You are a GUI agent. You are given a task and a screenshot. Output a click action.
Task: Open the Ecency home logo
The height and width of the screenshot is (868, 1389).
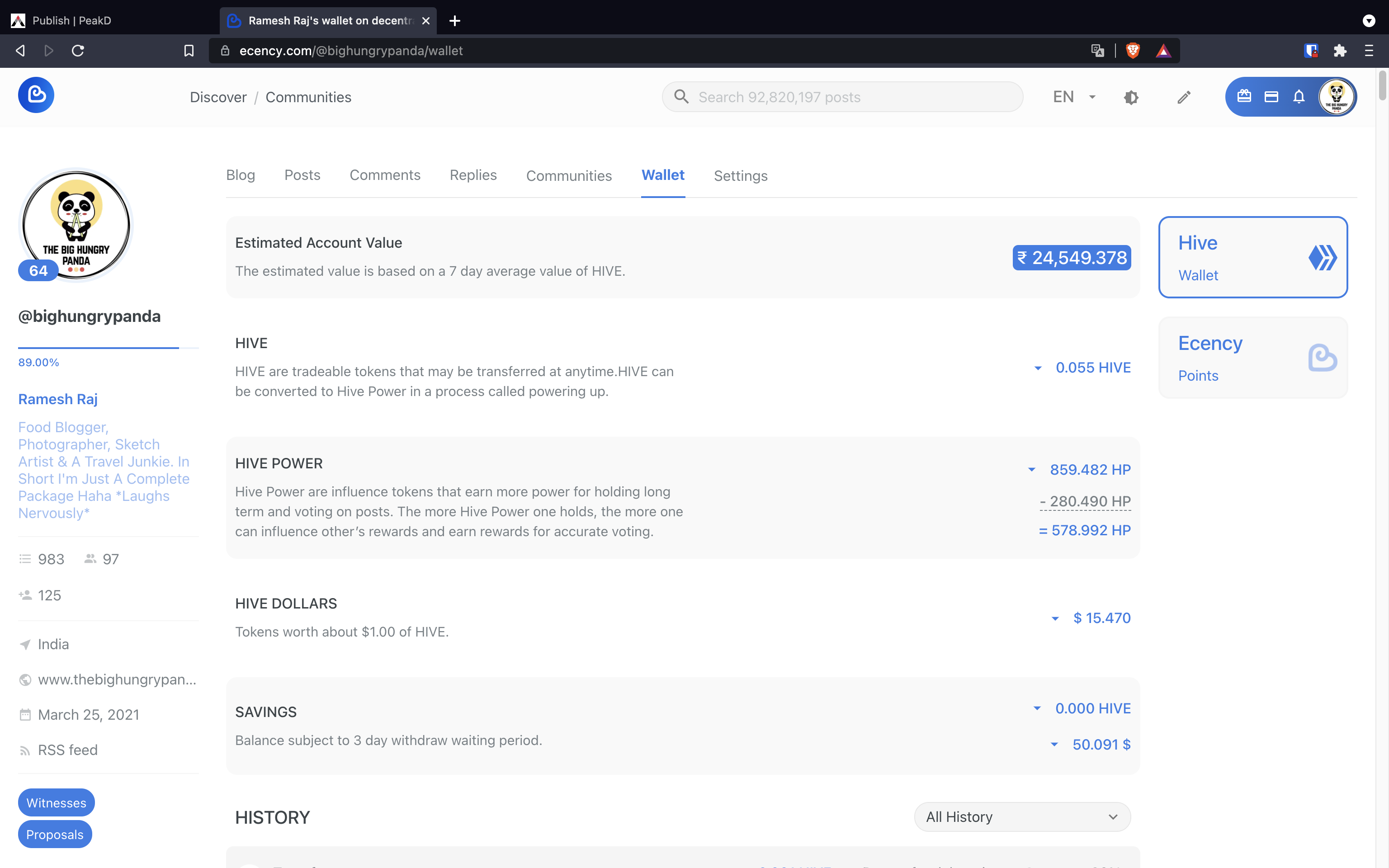pyautogui.click(x=36, y=95)
